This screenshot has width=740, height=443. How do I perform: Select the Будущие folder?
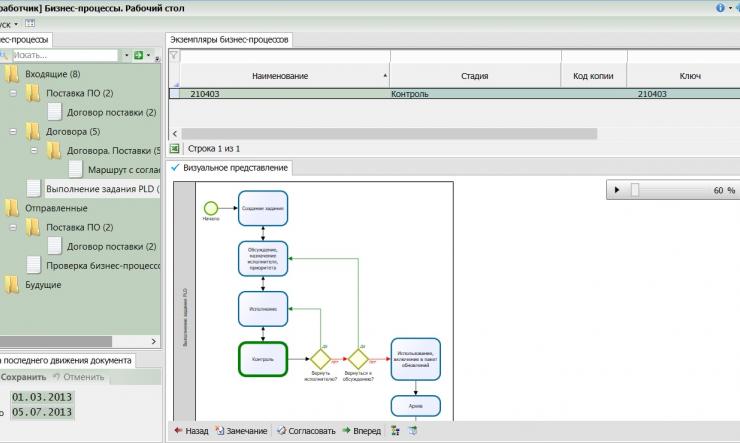point(43,285)
